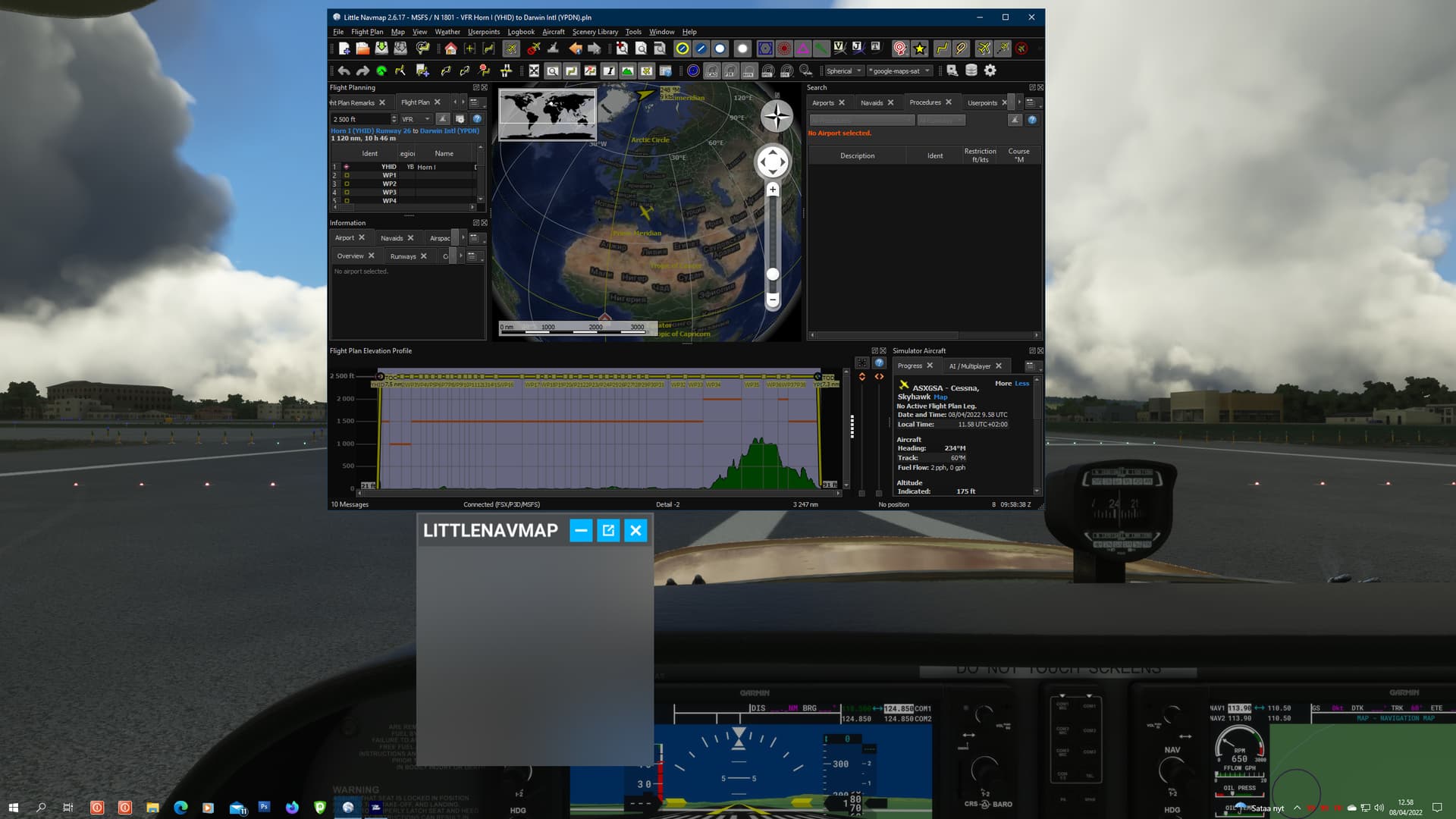Click the map navigation arrows control
The image size is (1456, 819).
(773, 162)
